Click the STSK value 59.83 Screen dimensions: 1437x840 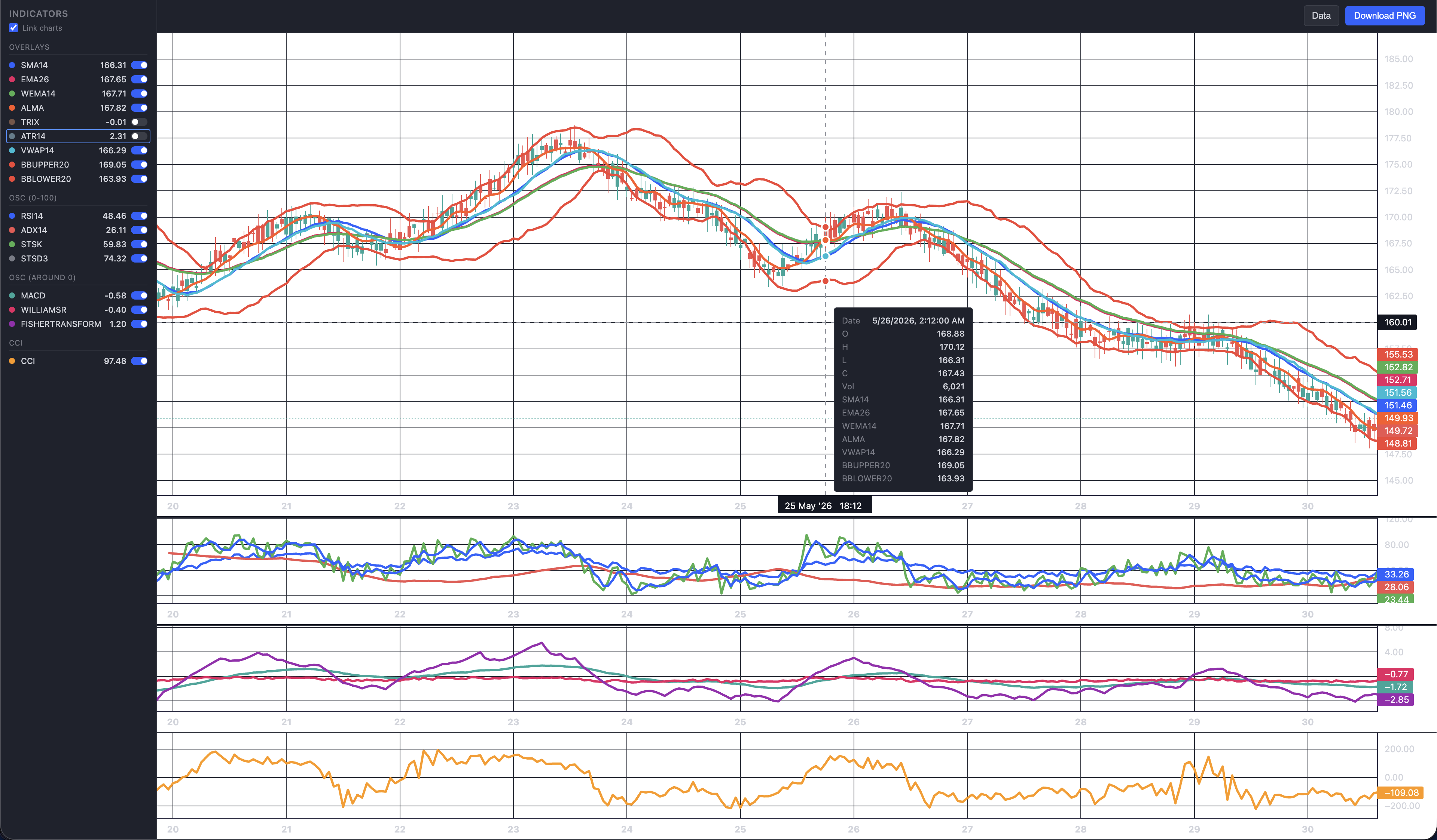click(x=115, y=245)
